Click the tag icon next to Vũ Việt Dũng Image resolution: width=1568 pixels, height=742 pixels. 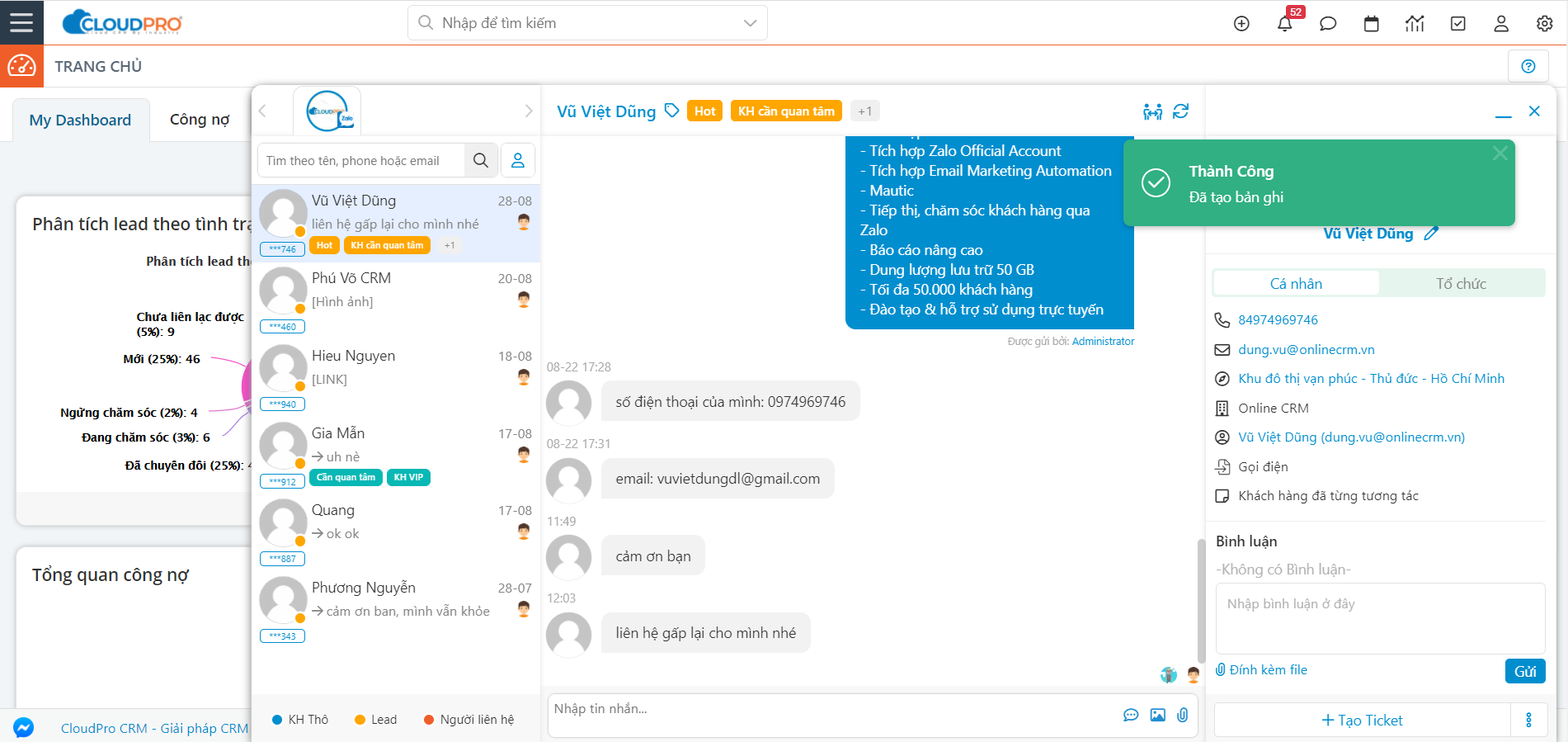672,111
